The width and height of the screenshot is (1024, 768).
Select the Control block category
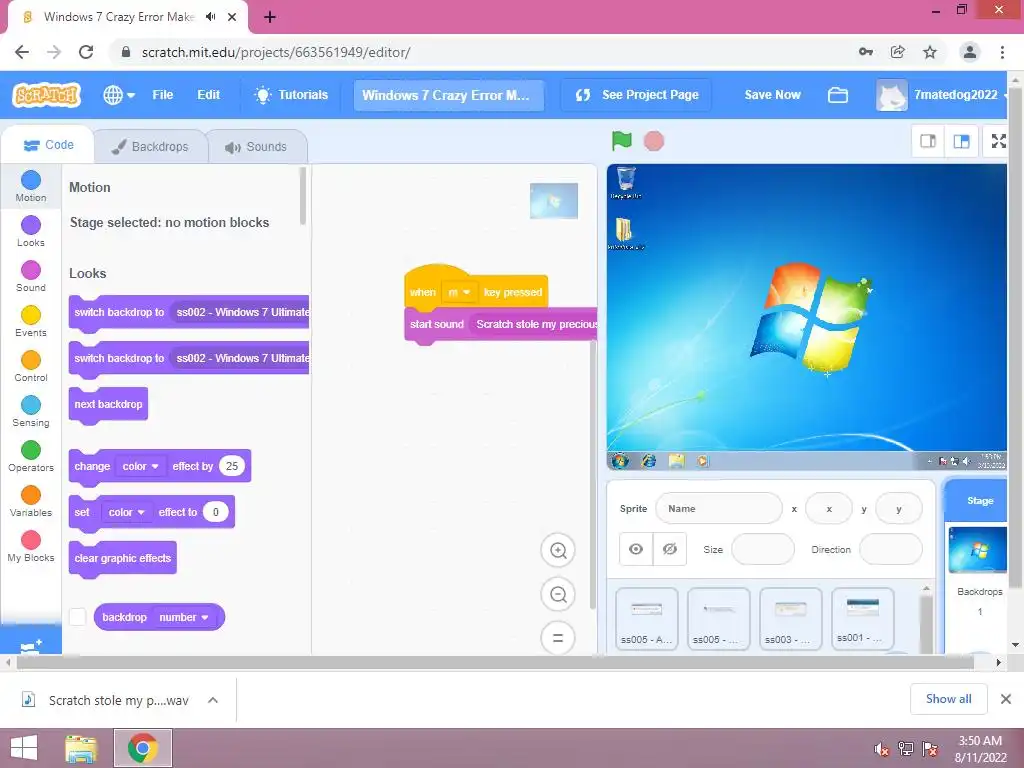coord(31,366)
